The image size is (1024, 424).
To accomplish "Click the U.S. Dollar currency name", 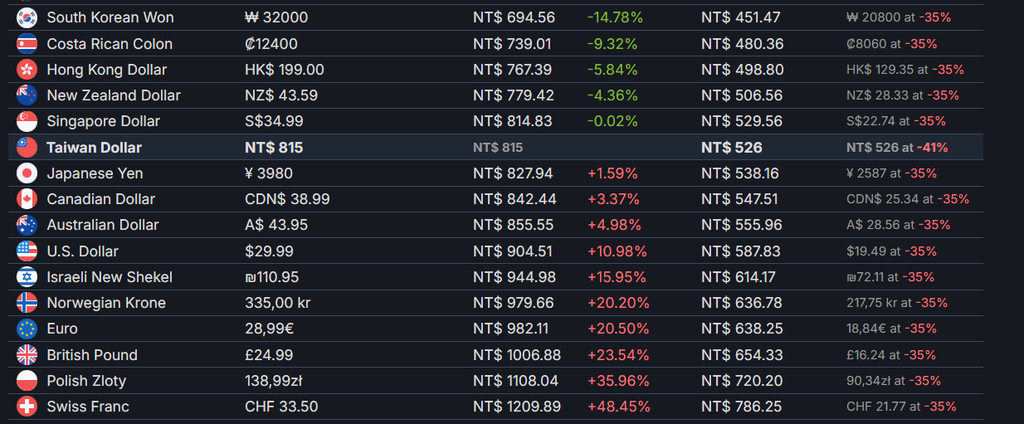I will click(x=82, y=251).
